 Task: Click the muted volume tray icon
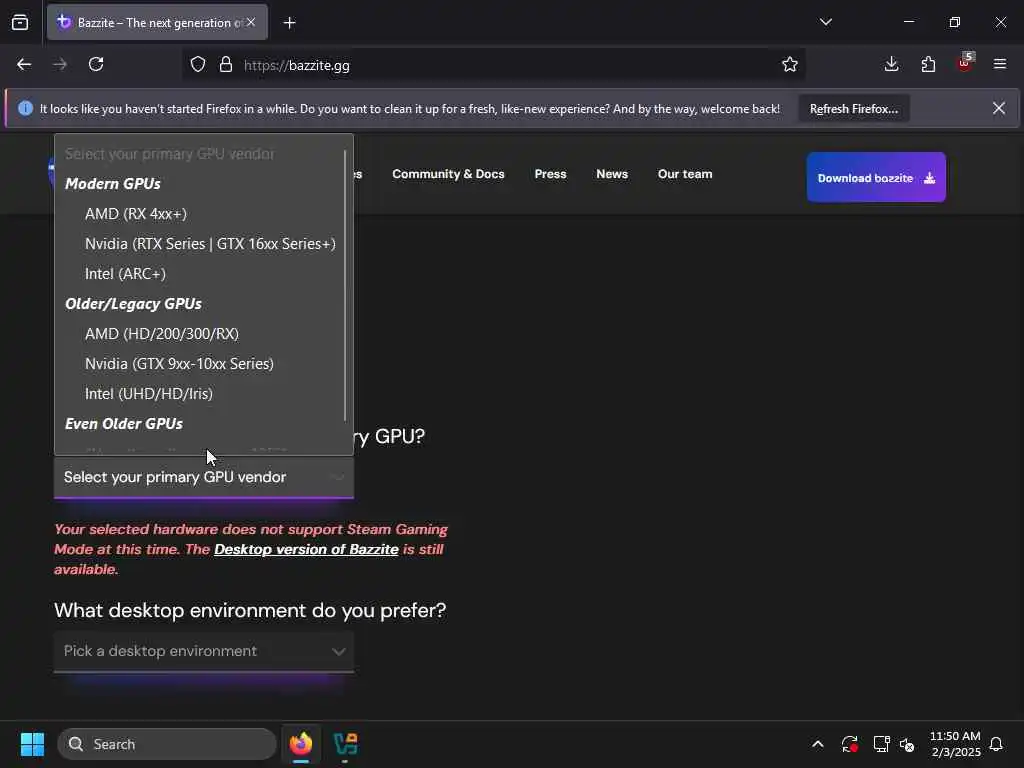907,744
